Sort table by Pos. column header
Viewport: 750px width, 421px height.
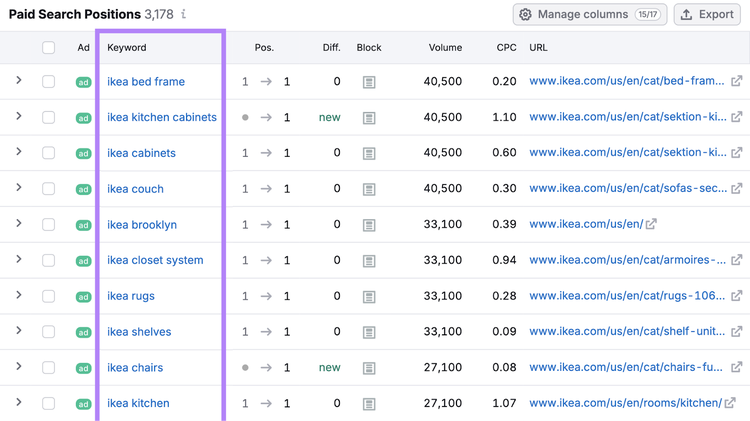264,47
